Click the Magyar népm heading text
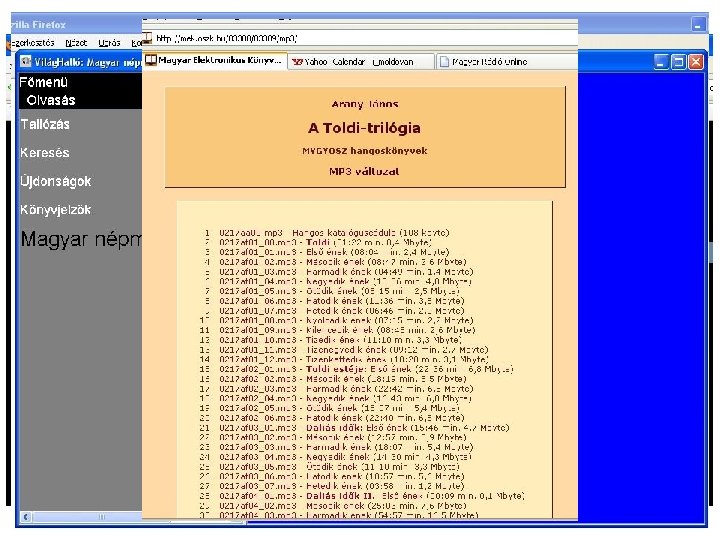The height and width of the screenshot is (540, 720). click(x=81, y=239)
